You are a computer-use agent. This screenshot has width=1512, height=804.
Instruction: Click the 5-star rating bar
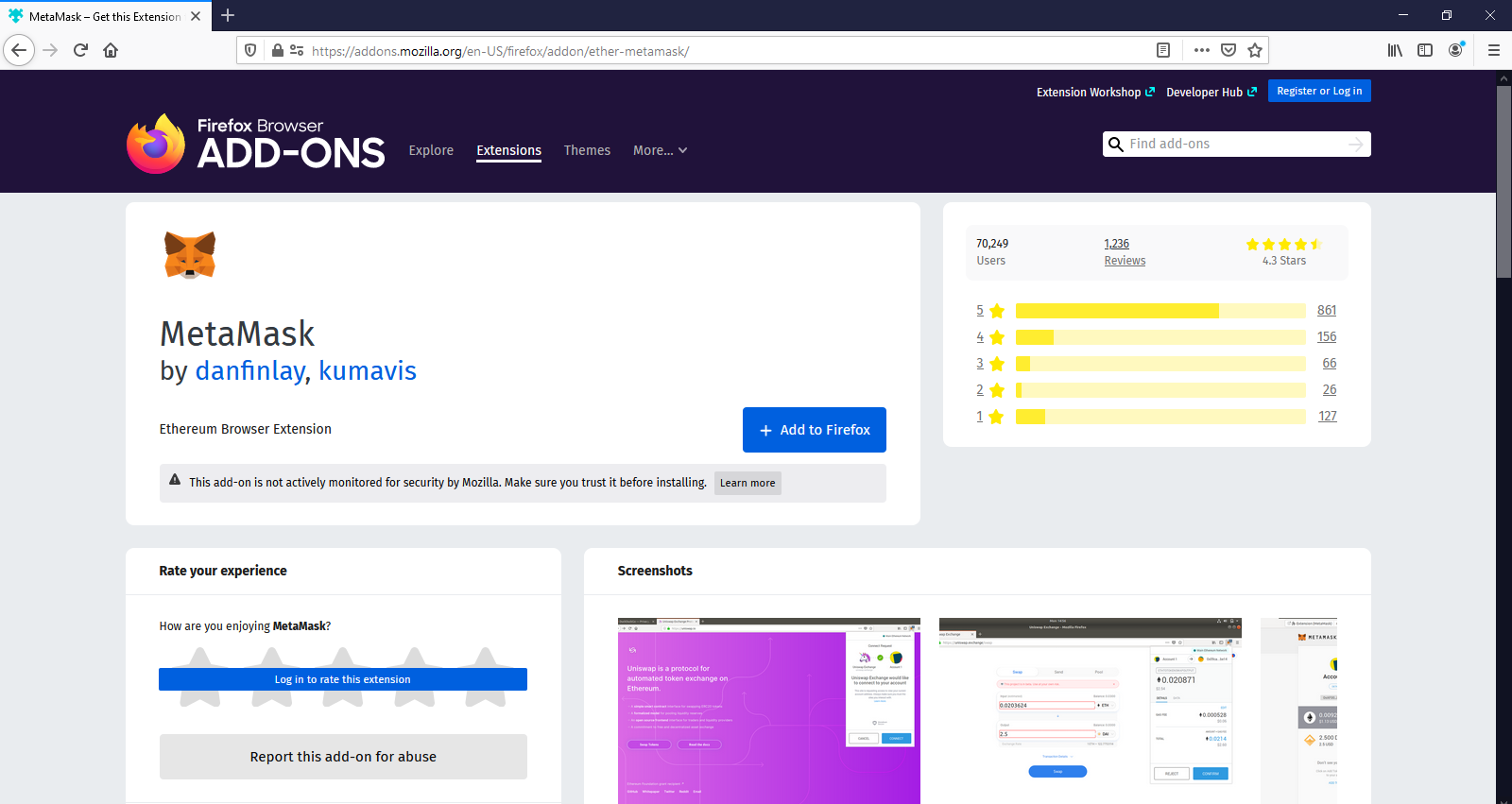(x=1160, y=311)
